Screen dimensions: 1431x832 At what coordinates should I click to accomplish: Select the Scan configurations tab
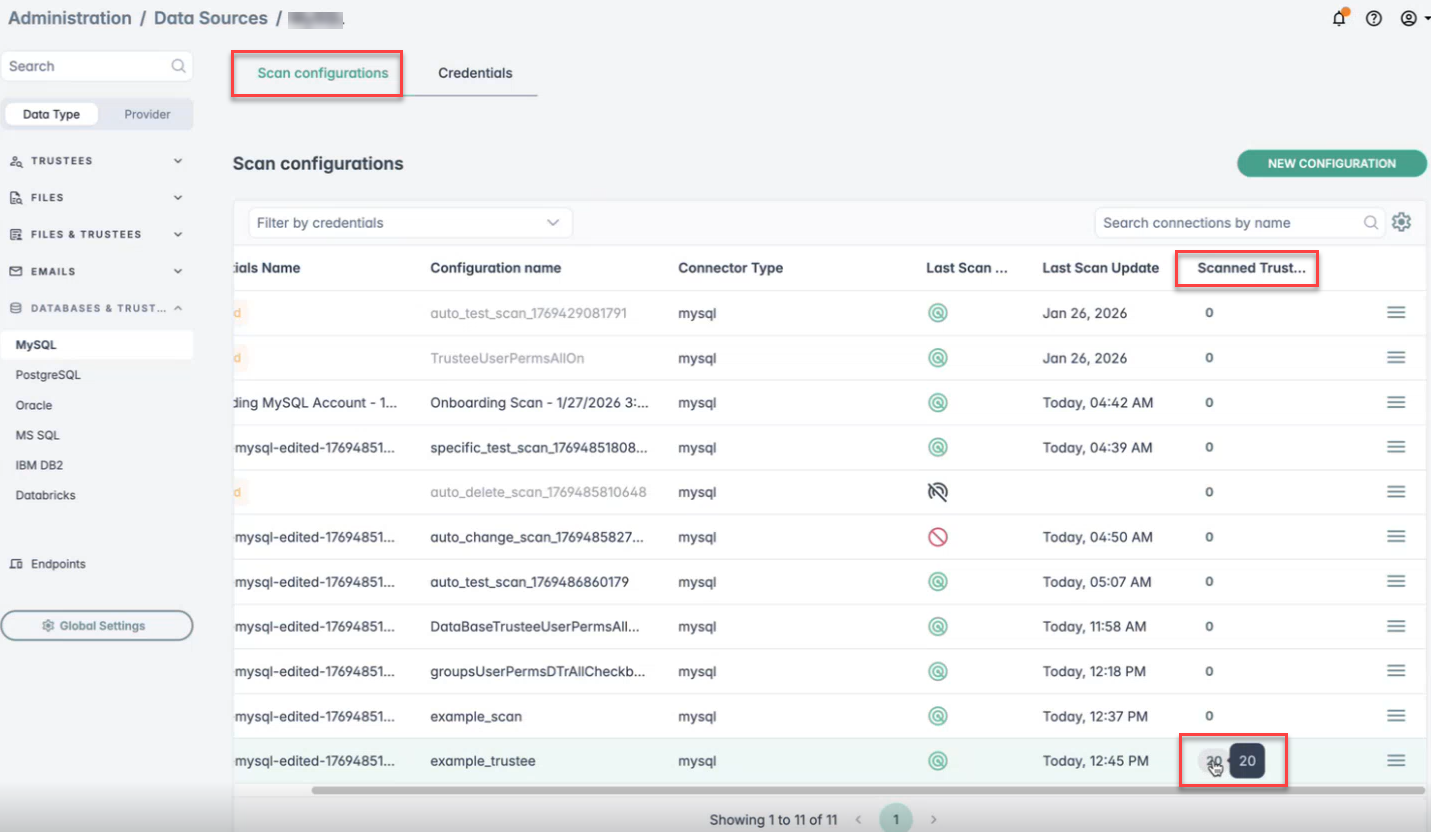[322, 73]
